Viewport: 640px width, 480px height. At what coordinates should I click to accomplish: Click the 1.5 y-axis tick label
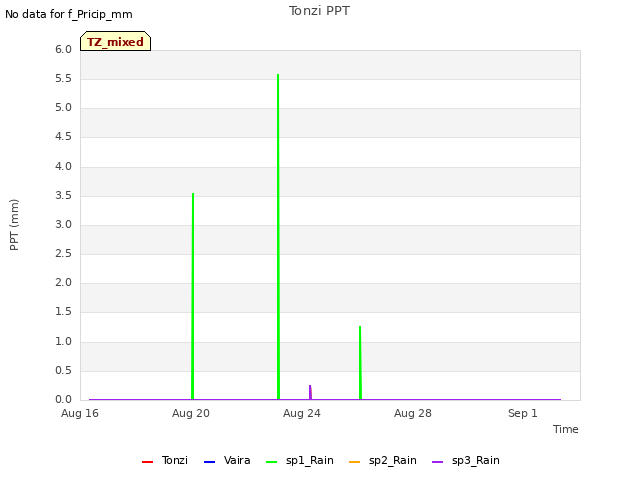point(63,312)
